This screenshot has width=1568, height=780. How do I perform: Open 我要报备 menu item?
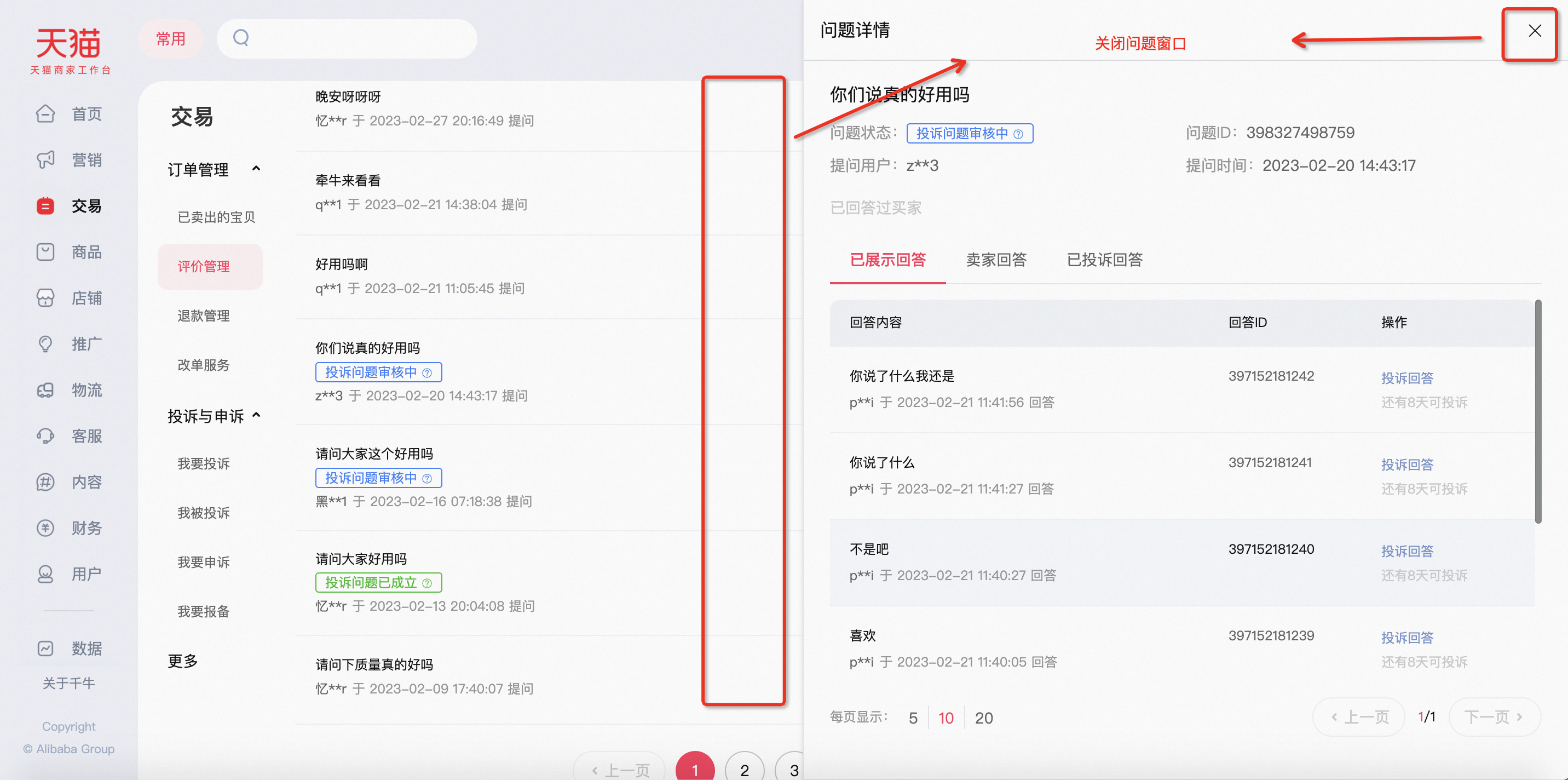point(203,612)
